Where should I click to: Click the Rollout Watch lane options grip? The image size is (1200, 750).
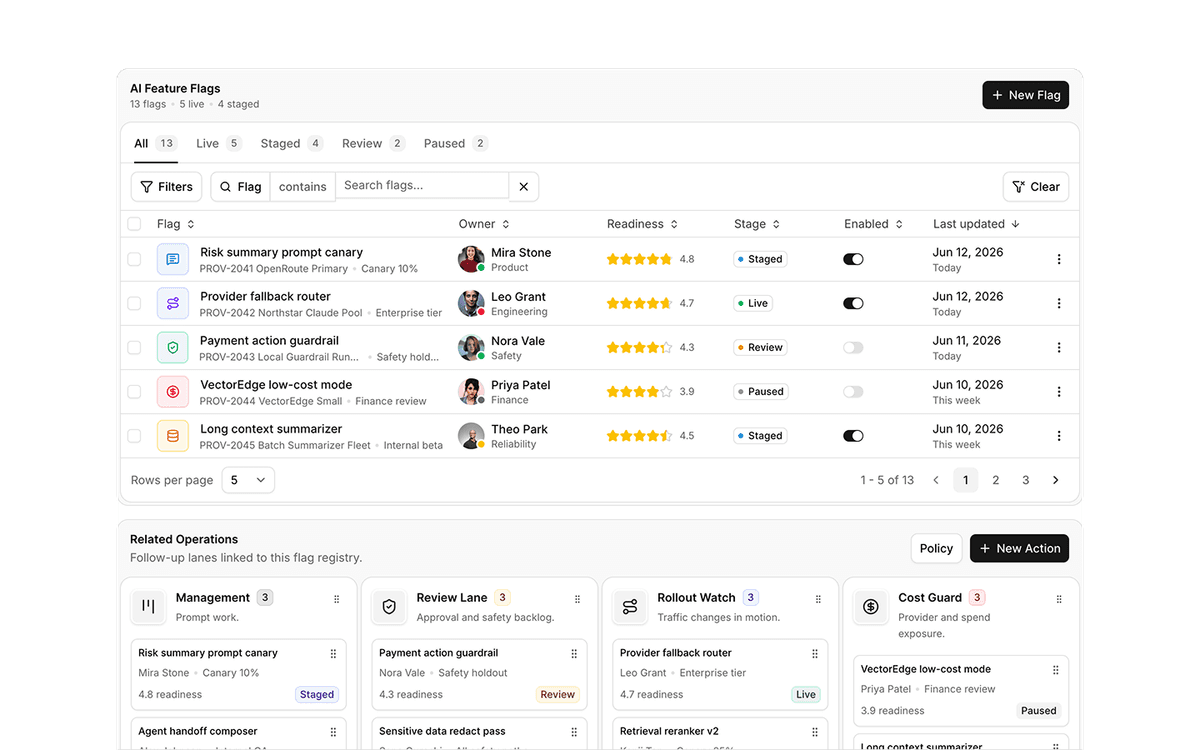click(x=818, y=599)
